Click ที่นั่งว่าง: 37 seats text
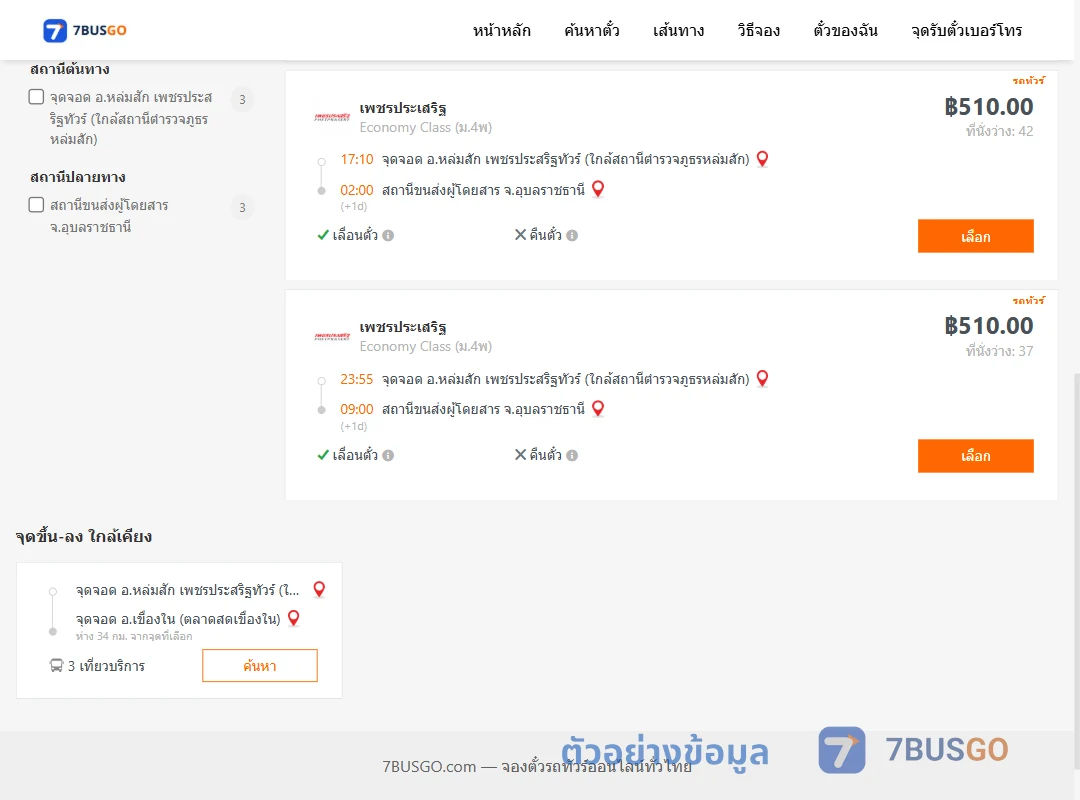This screenshot has height=800, width=1080. (x=999, y=351)
